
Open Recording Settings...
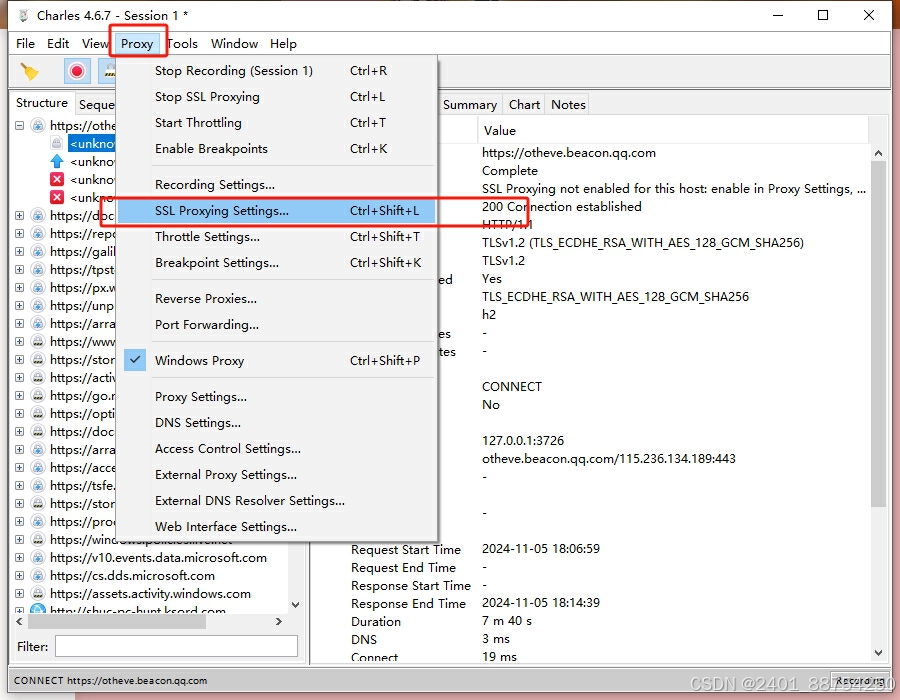pos(276,185)
